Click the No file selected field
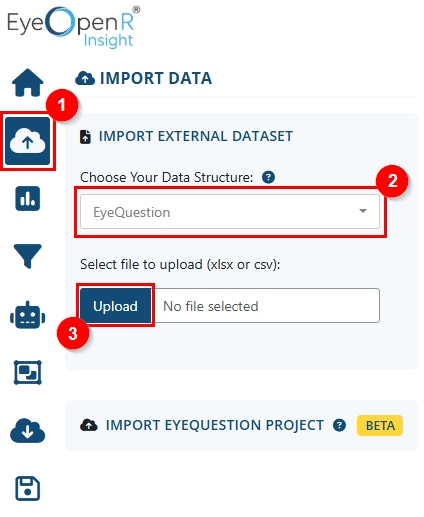This screenshot has height=517, width=424. [265, 306]
